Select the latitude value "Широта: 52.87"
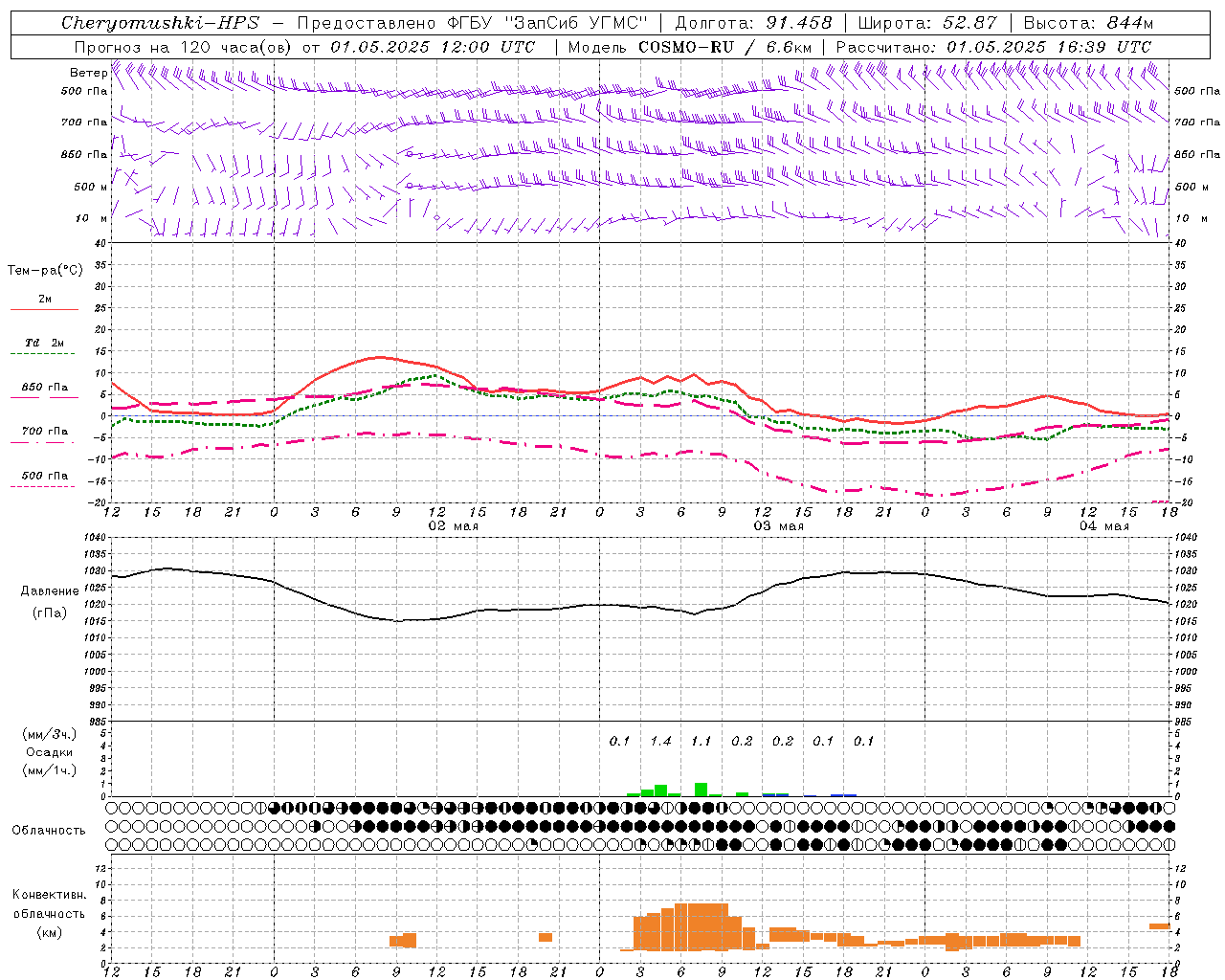Viewport: 1225px width, 980px height. 927,23
